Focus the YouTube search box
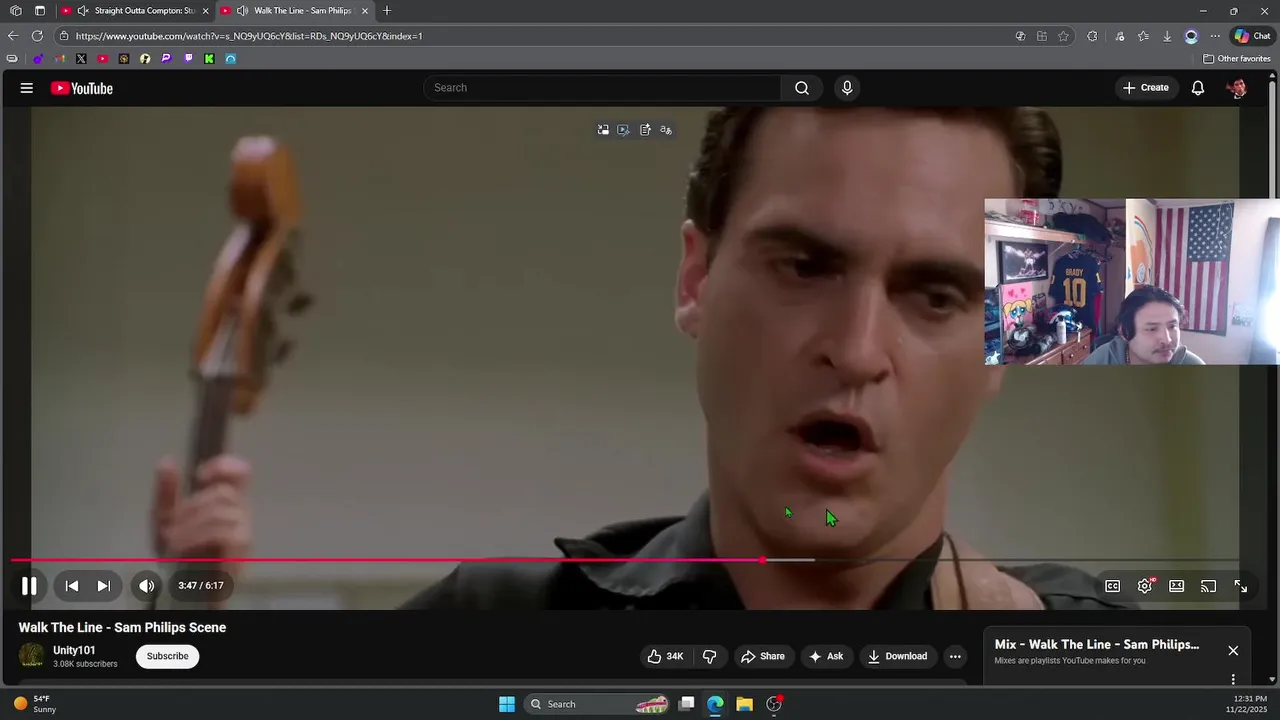1280x720 pixels. 602,88
